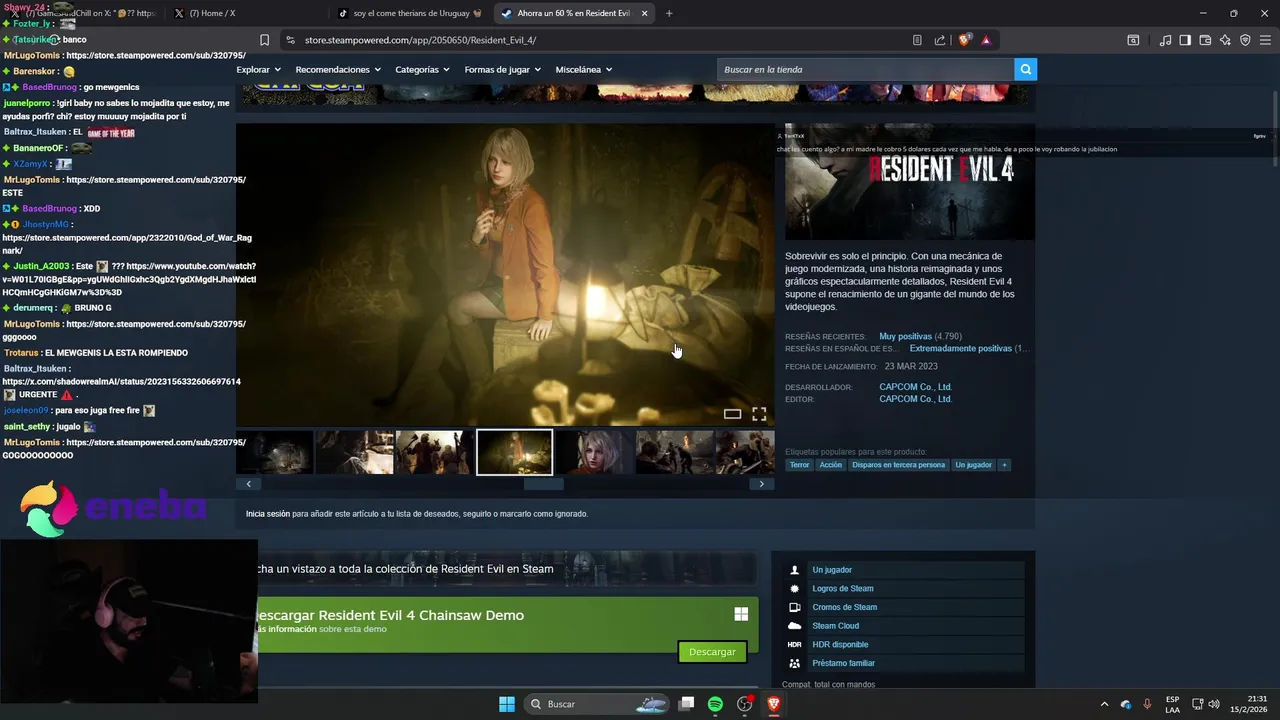This screenshot has height=720, width=1280.
Task: Open the Préstamo familiar feature row
Action: [x=904, y=663]
